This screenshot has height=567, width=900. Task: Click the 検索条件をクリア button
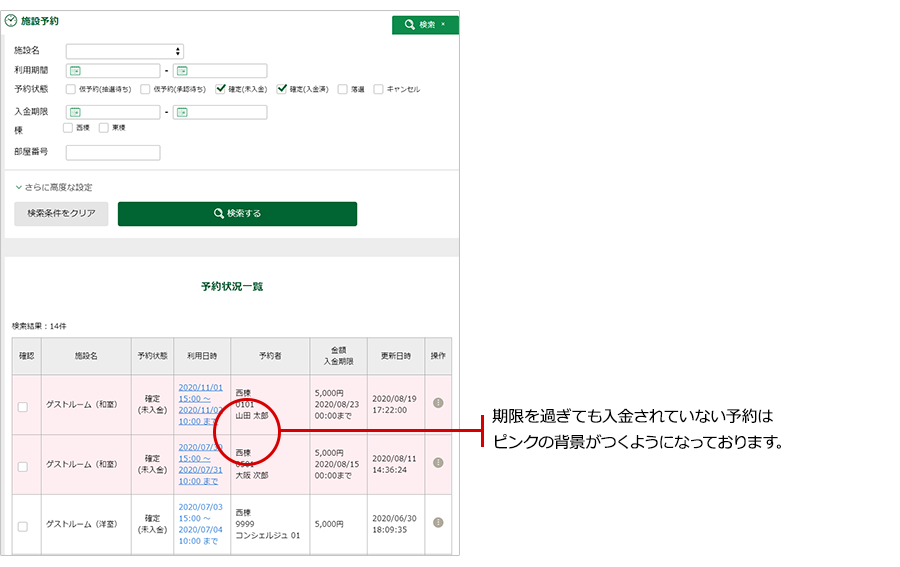[x=61, y=214]
